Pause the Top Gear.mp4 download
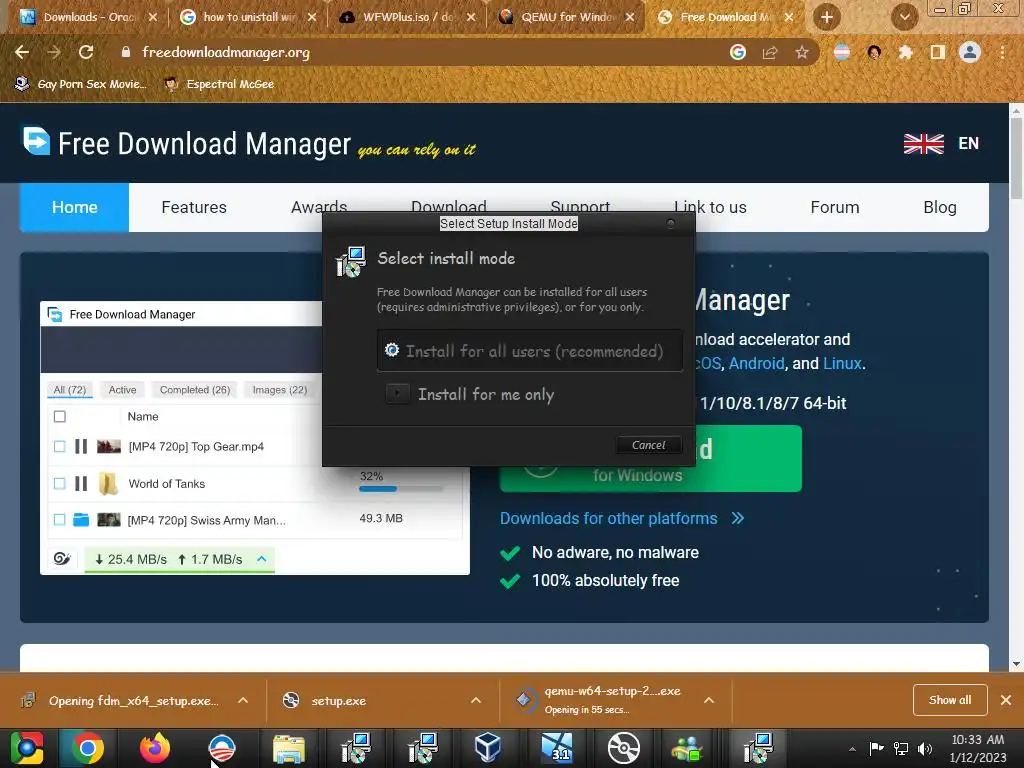1024x768 pixels. tap(81, 447)
